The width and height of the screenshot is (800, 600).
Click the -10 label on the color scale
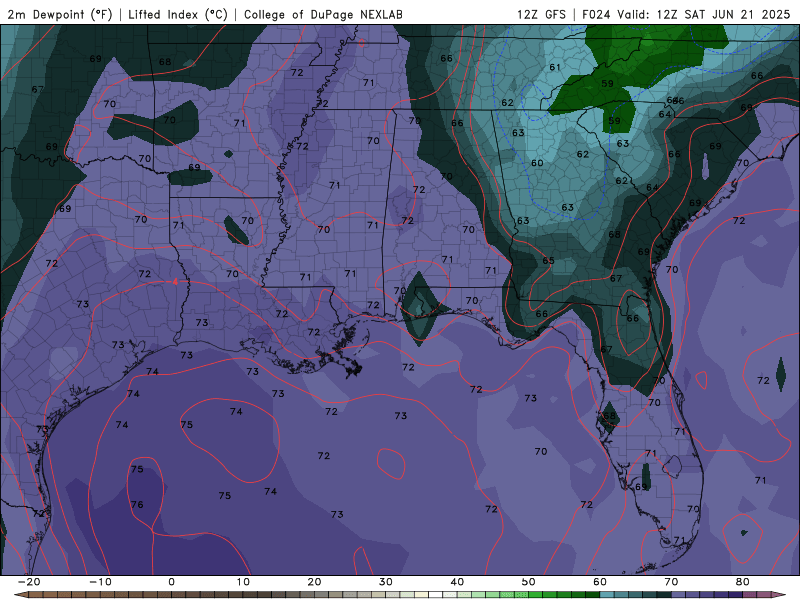point(100,582)
